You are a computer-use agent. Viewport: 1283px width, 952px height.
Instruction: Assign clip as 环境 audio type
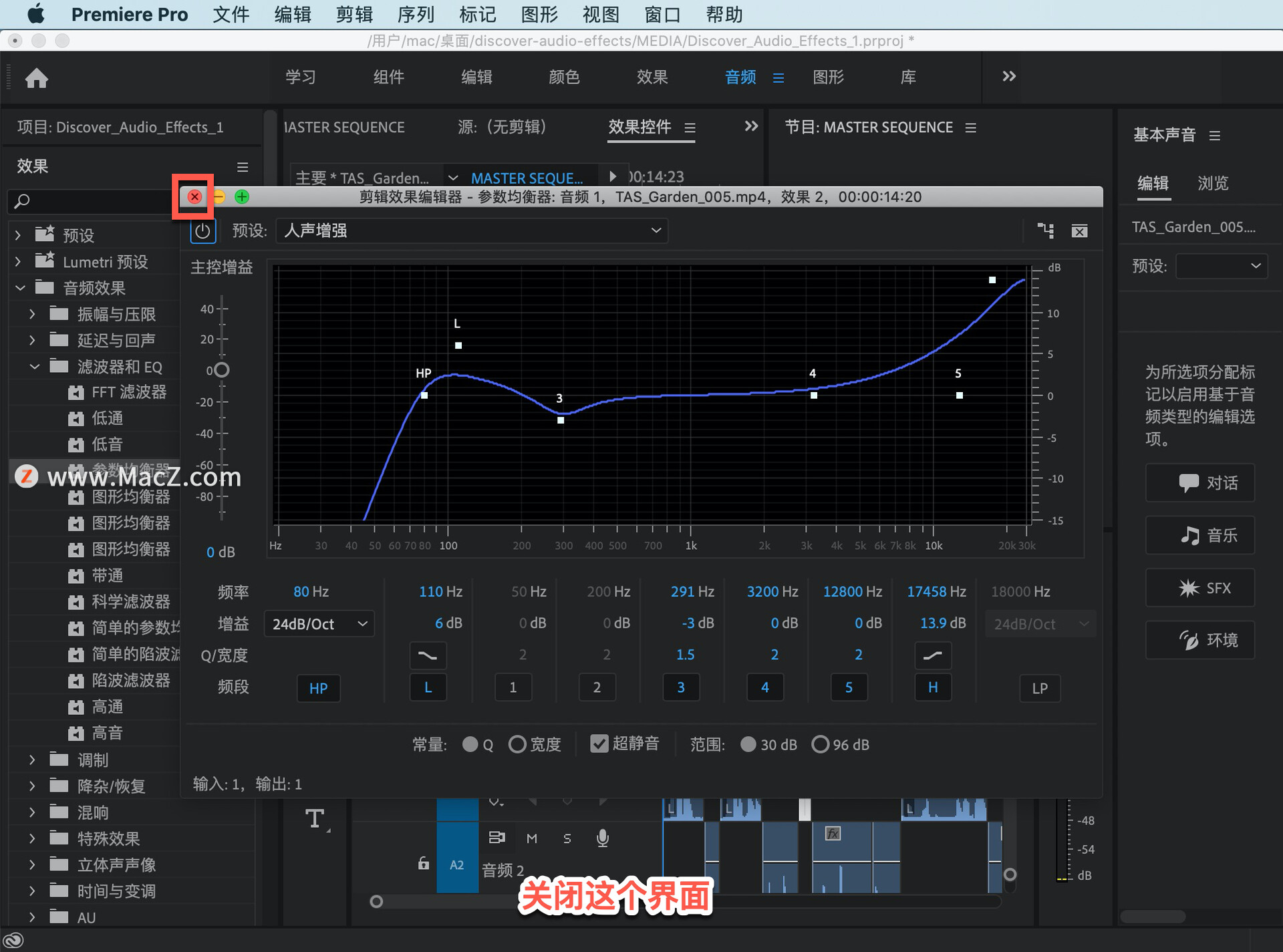(1200, 640)
